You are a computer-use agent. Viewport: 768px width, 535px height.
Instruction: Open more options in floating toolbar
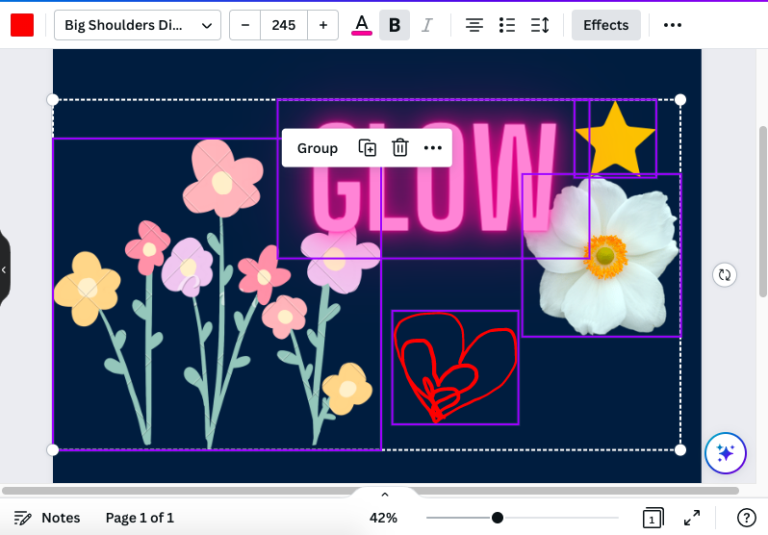click(x=432, y=148)
